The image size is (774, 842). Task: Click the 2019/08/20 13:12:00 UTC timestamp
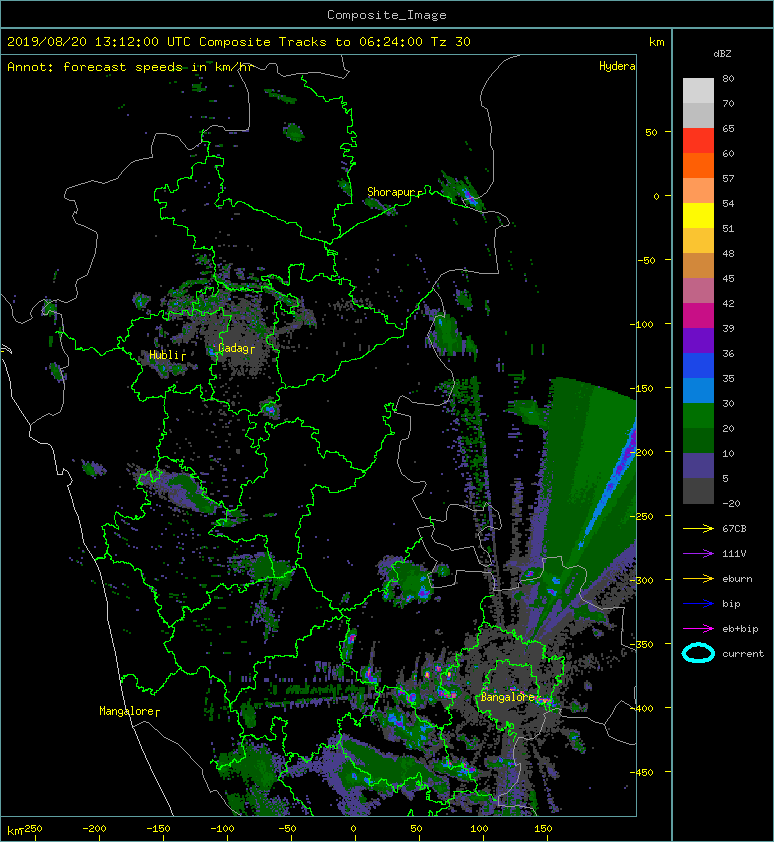pyautogui.click(x=98, y=42)
